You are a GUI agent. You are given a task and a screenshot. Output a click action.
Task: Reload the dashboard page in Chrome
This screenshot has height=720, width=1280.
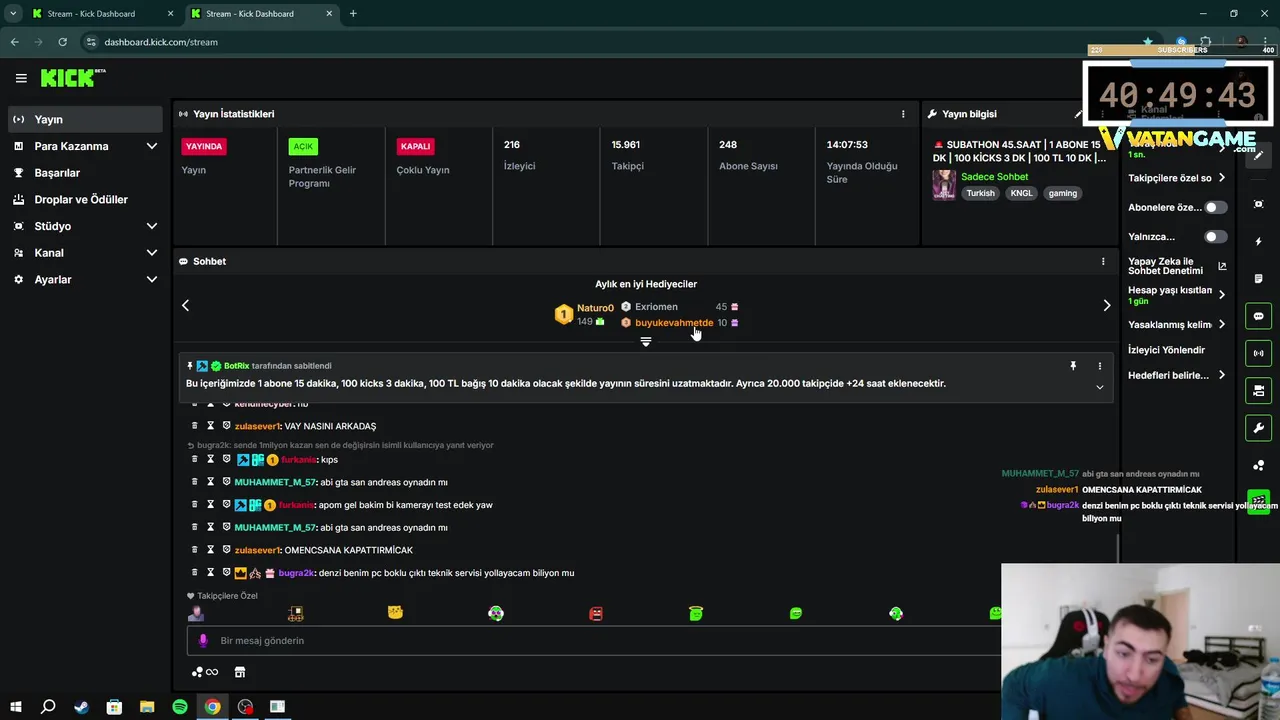click(x=62, y=42)
